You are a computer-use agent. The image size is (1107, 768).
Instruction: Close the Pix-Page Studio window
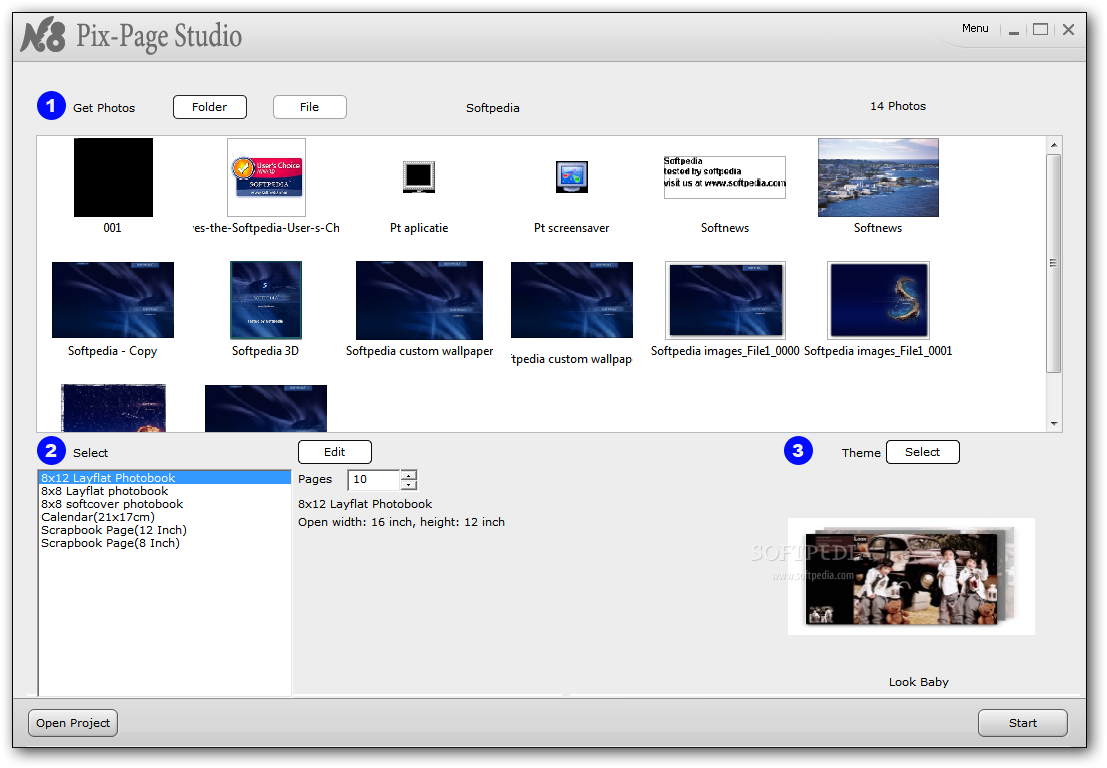point(1068,30)
